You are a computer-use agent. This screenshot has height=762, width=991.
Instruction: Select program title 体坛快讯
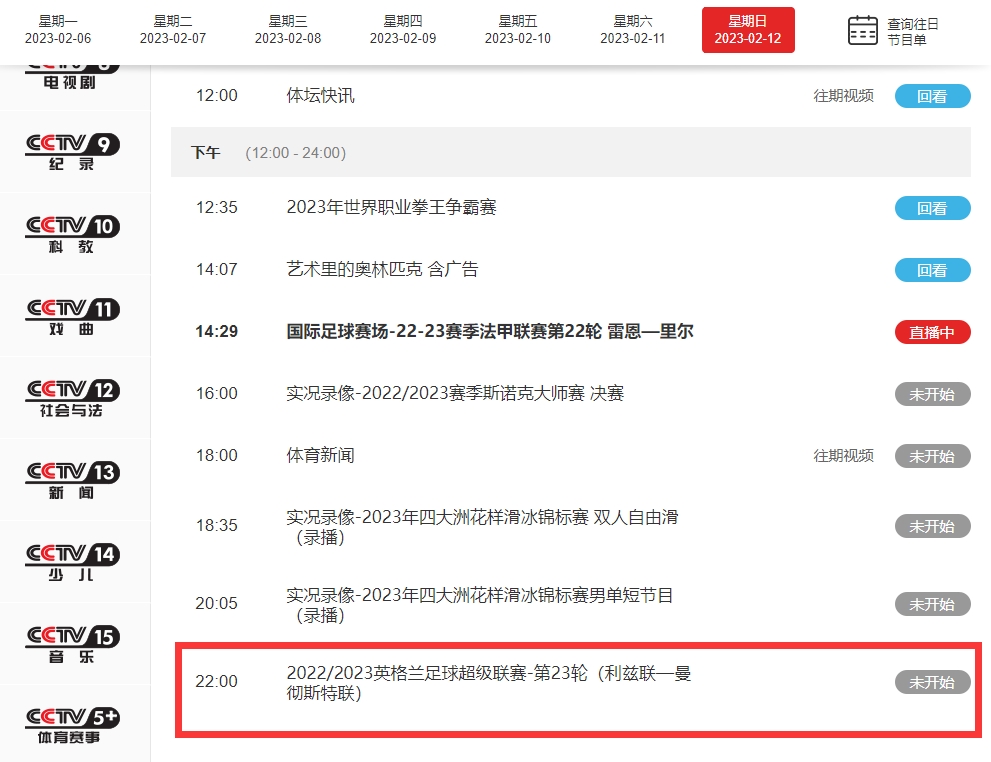(320, 95)
